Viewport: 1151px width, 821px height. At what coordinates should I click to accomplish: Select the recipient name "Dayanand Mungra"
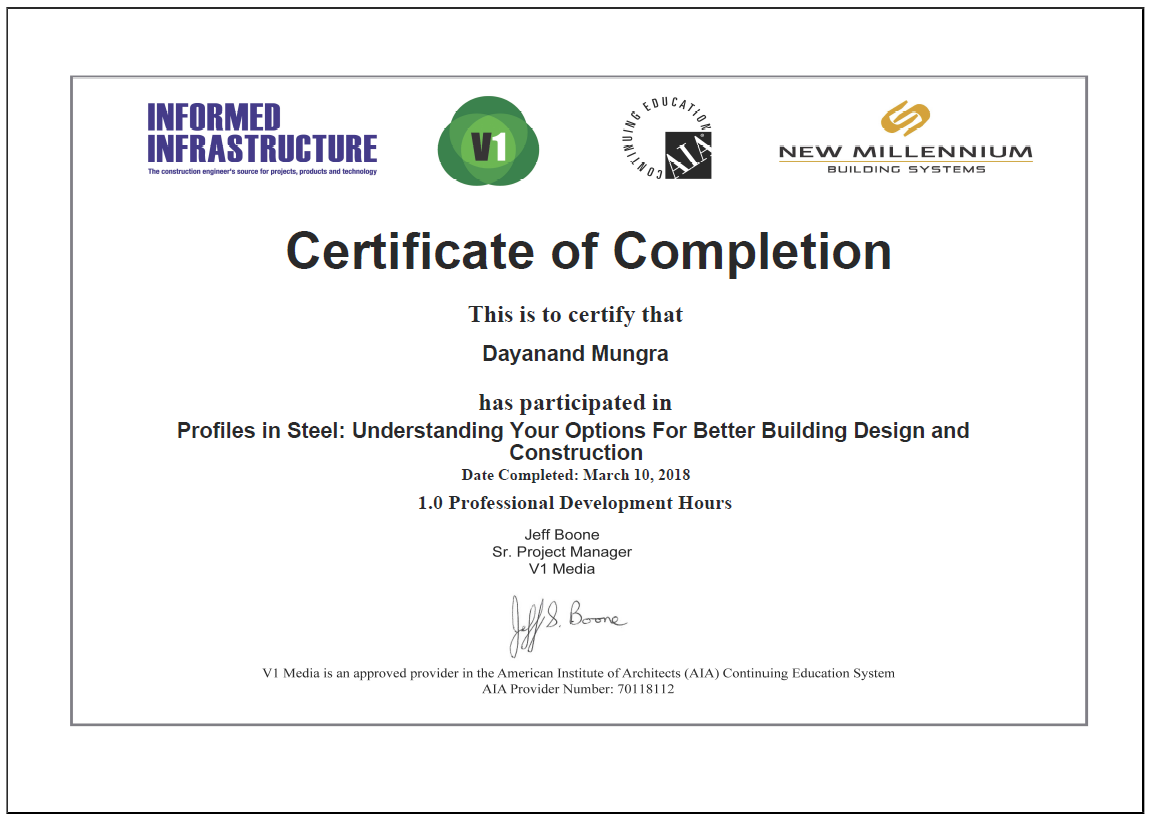(x=576, y=354)
